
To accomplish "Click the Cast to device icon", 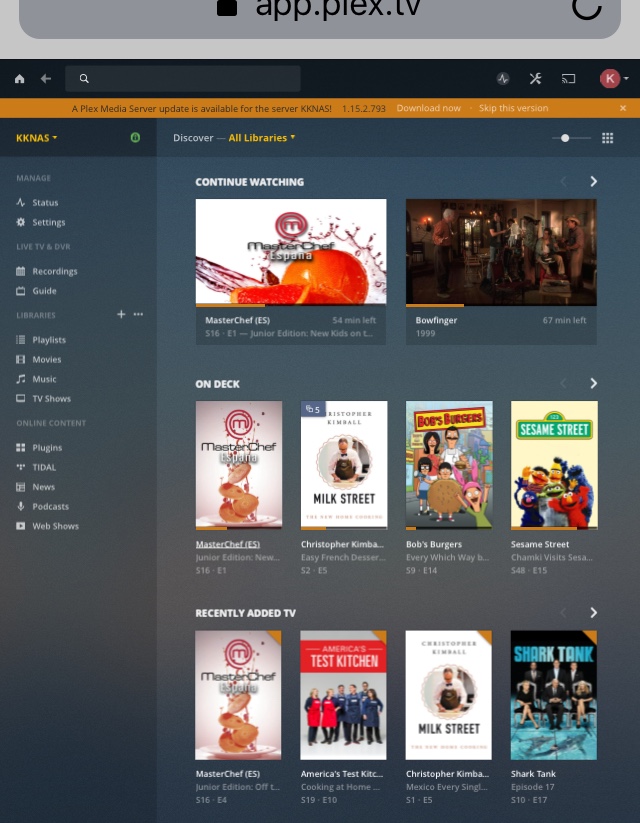I will click(568, 79).
